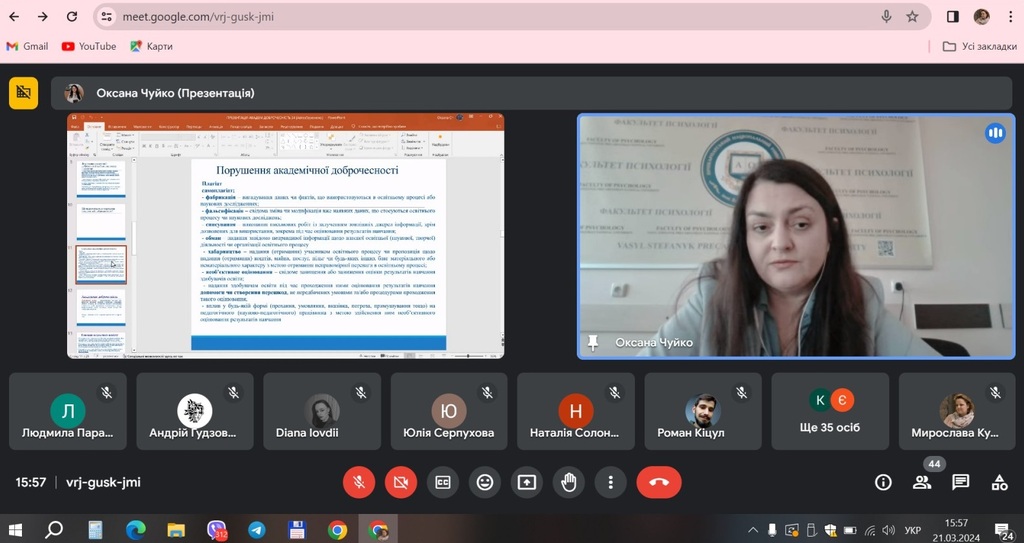Open the chat panel icon
Image resolution: width=1024 pixels, height=543 pixels.
tap(960, 482)
